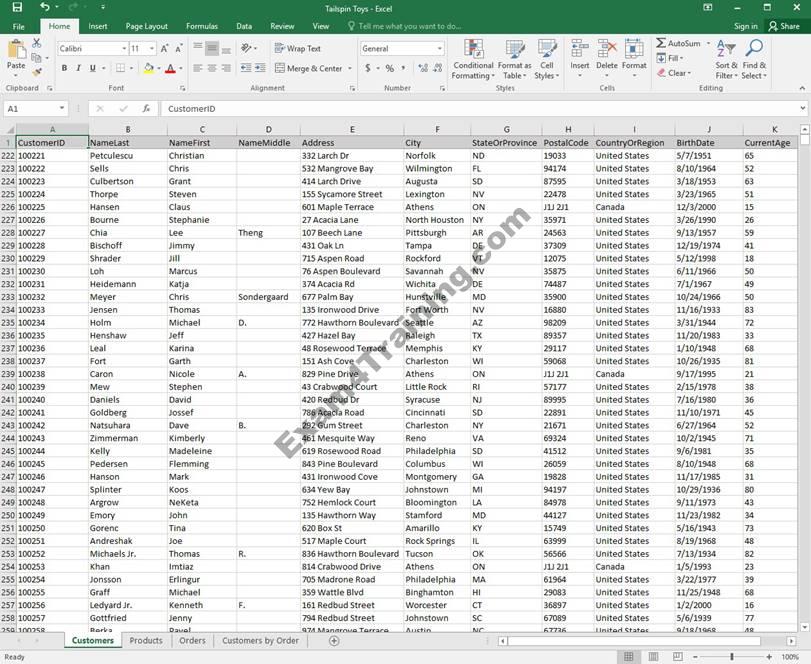This screenshot has width=811, height=664.
Task: Toggle Bold formatting
Action: (64, 68)
